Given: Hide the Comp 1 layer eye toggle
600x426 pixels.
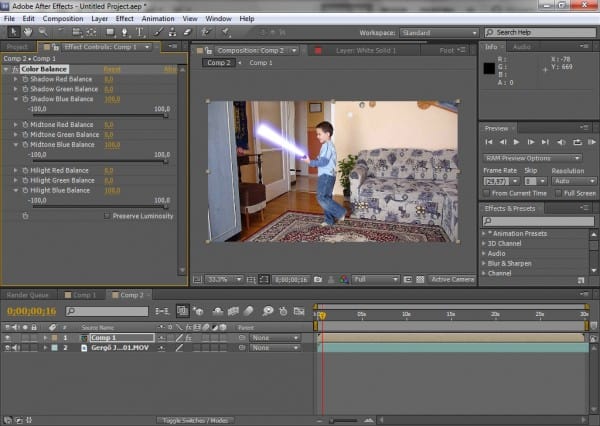Looking at the screenshot, I should tap(7, 338).
